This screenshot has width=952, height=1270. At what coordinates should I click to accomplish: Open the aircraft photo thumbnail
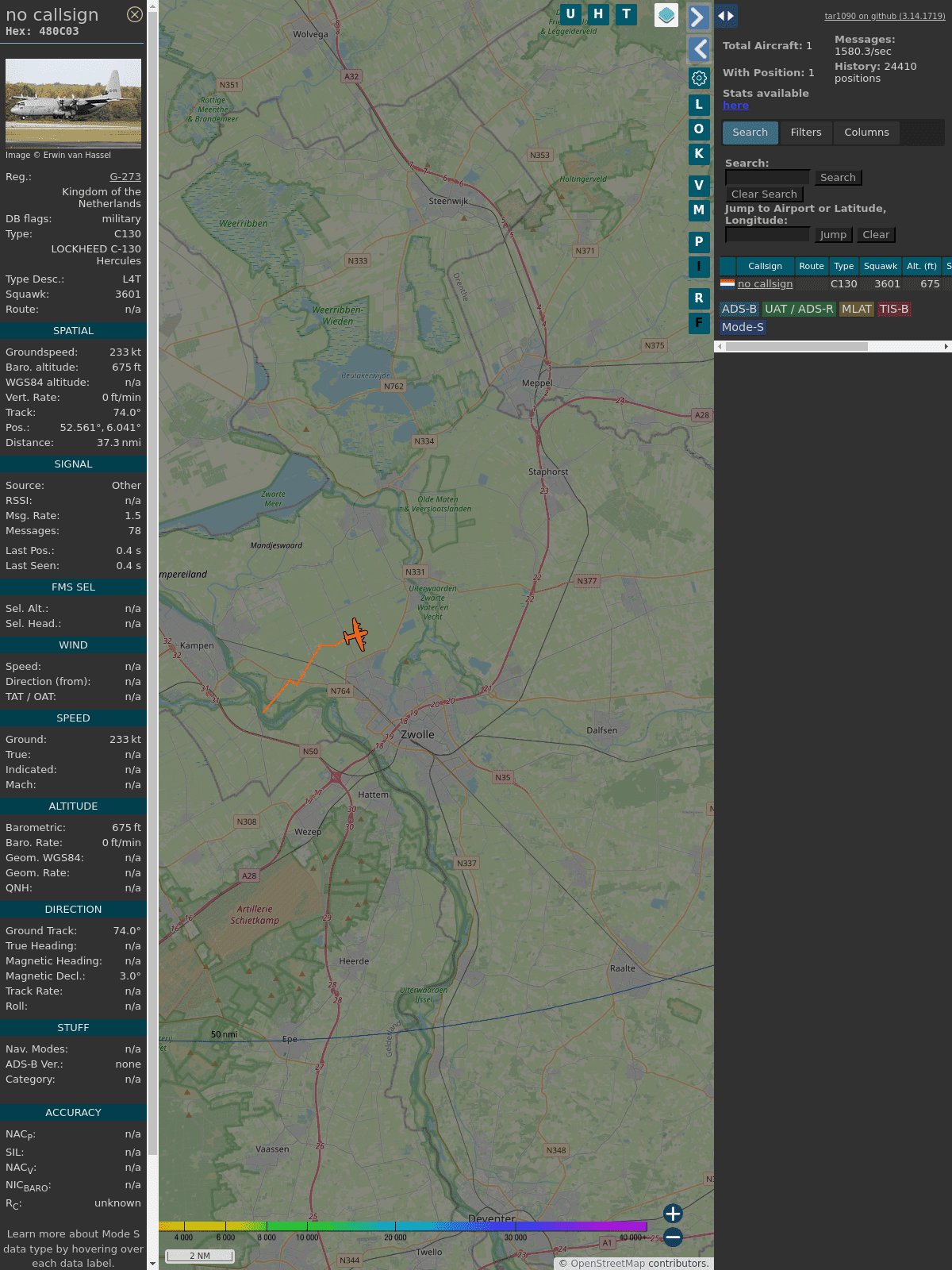click(73, 103)
